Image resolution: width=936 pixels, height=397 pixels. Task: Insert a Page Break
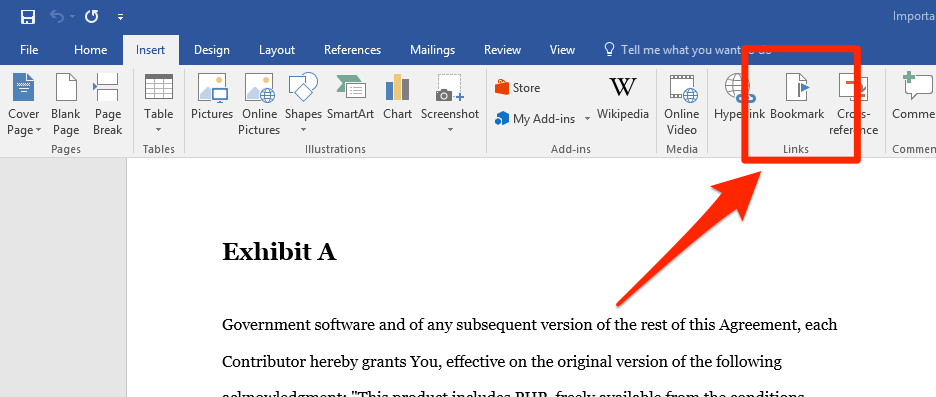click(x=107, y=105)
